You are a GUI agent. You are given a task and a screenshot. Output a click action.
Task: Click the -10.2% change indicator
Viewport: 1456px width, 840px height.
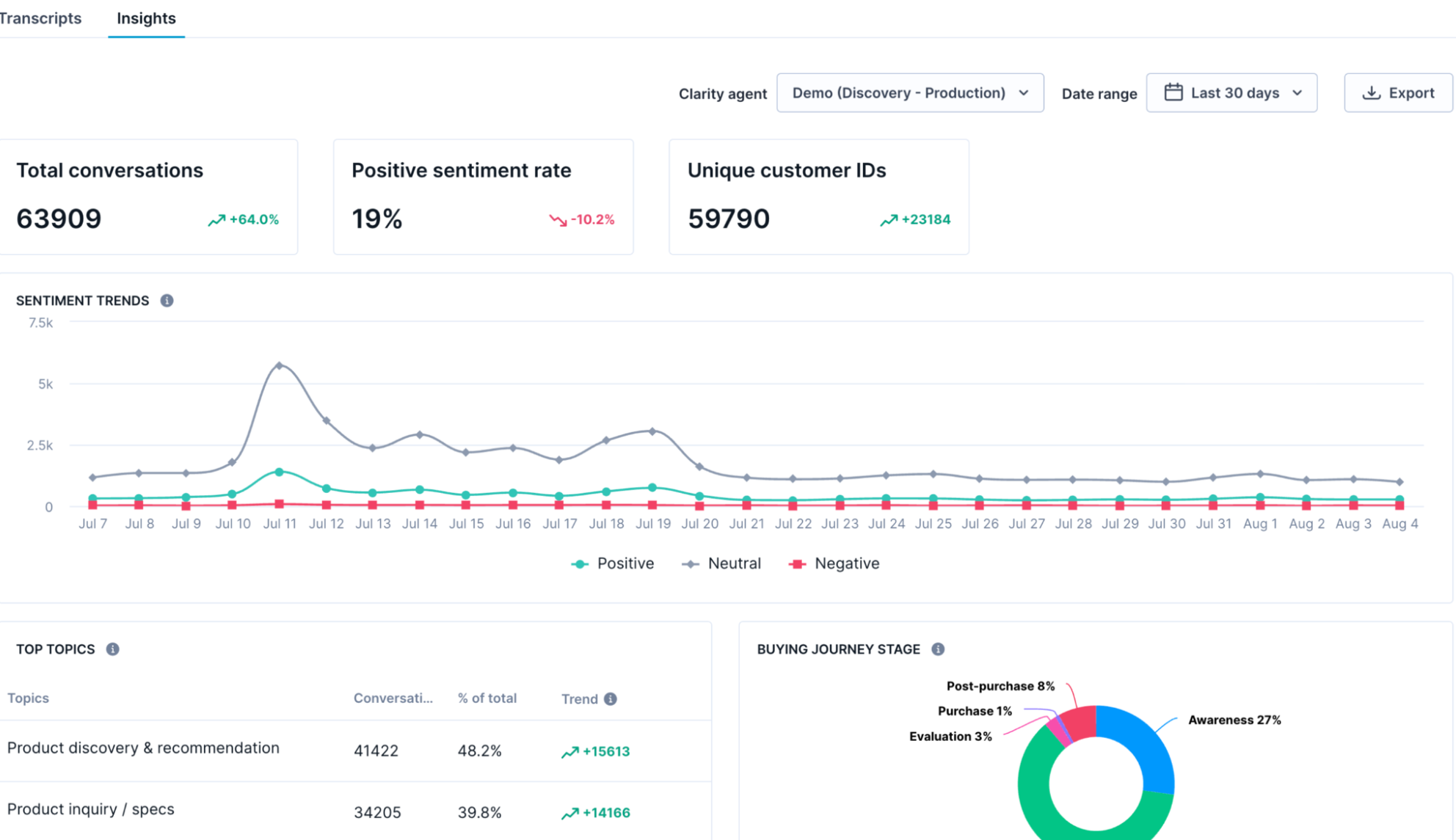(593, 219)
